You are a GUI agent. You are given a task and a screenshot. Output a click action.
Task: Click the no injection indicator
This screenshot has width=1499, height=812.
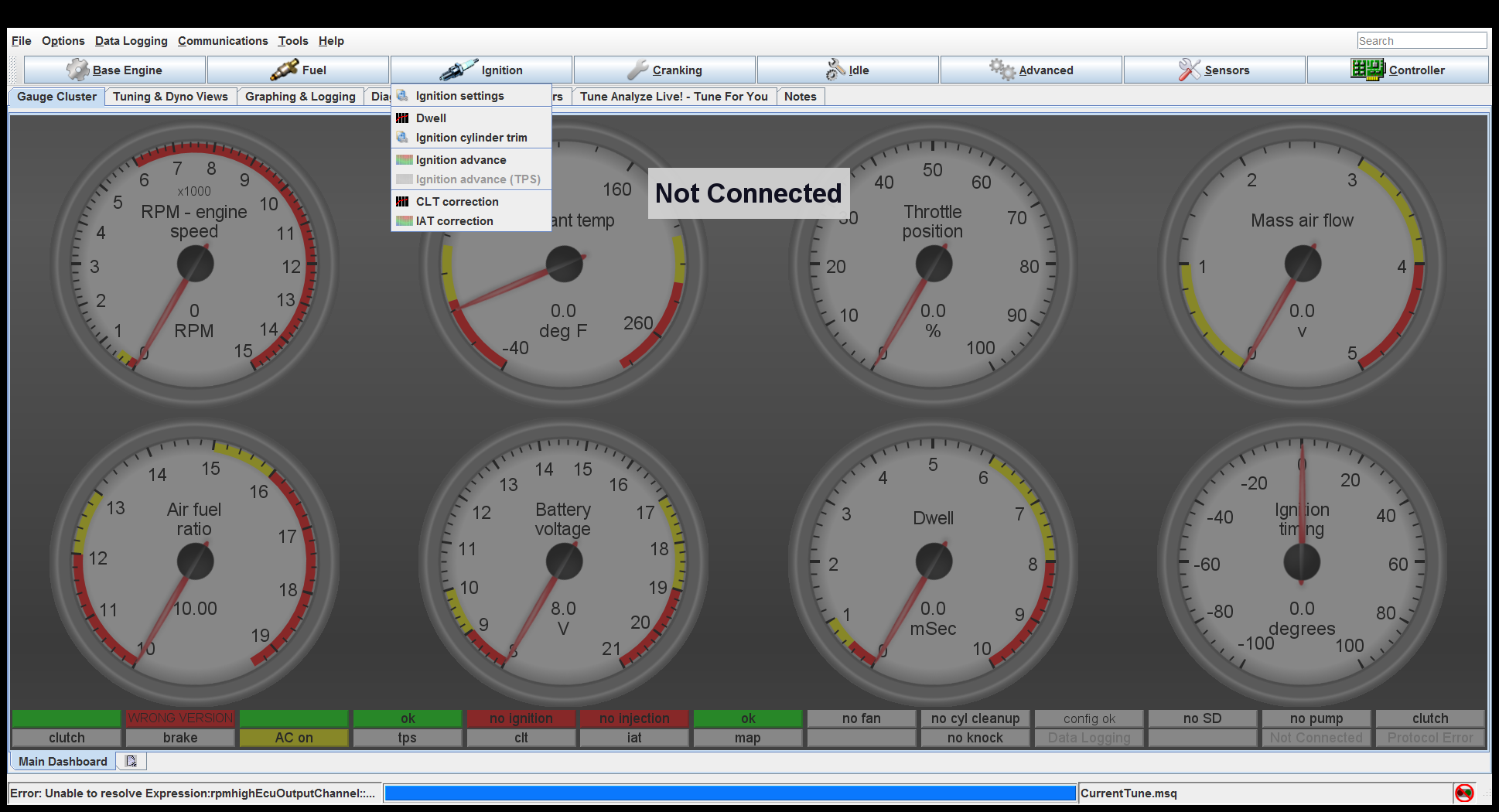[634, 718]
